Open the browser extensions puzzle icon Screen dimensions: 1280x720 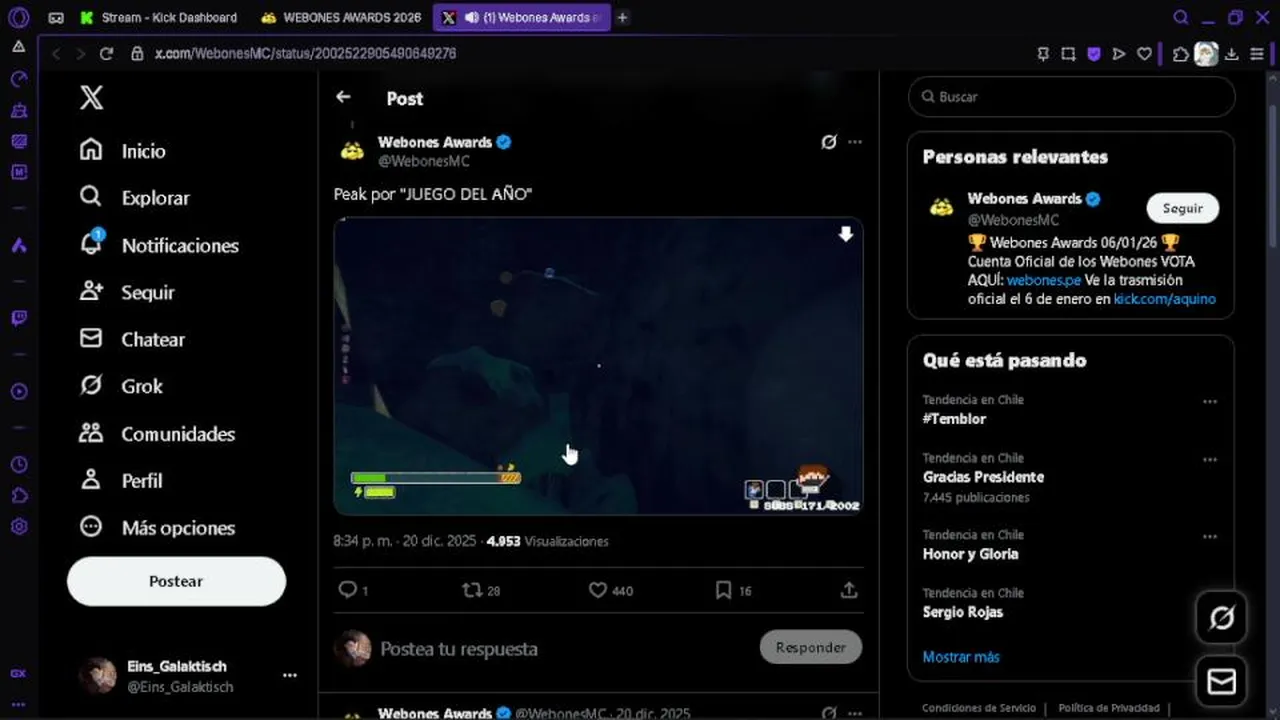pyautogui.click(x=1180, y=54)
